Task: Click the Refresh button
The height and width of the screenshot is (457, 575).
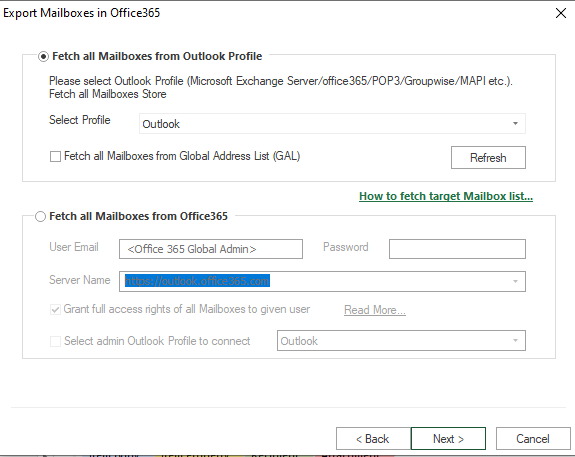Action: click(488, 158)
